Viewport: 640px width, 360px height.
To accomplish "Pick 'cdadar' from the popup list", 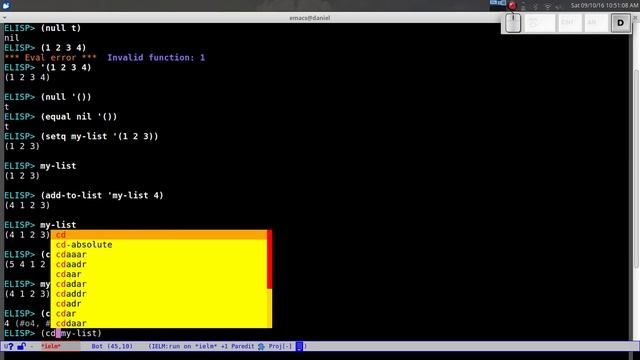I will [159, 284].
